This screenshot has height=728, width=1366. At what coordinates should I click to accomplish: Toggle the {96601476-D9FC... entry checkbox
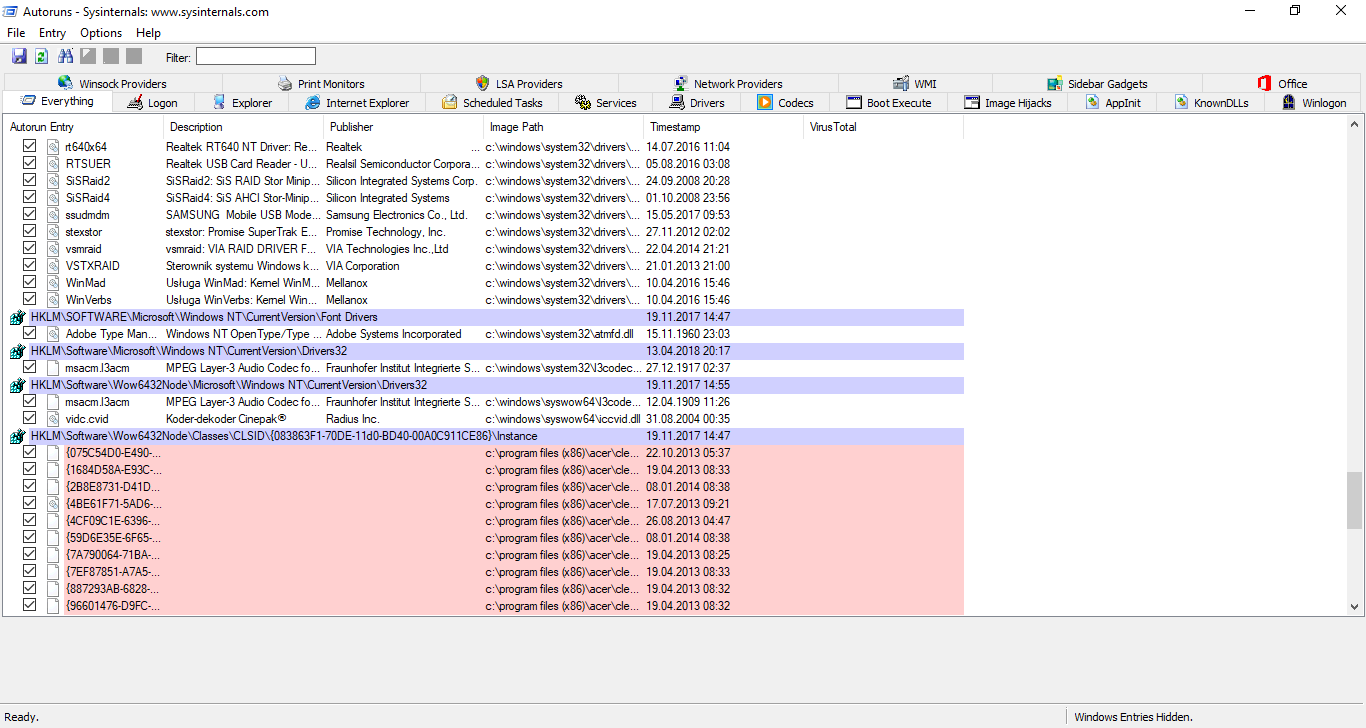click(x=29, y=606)
